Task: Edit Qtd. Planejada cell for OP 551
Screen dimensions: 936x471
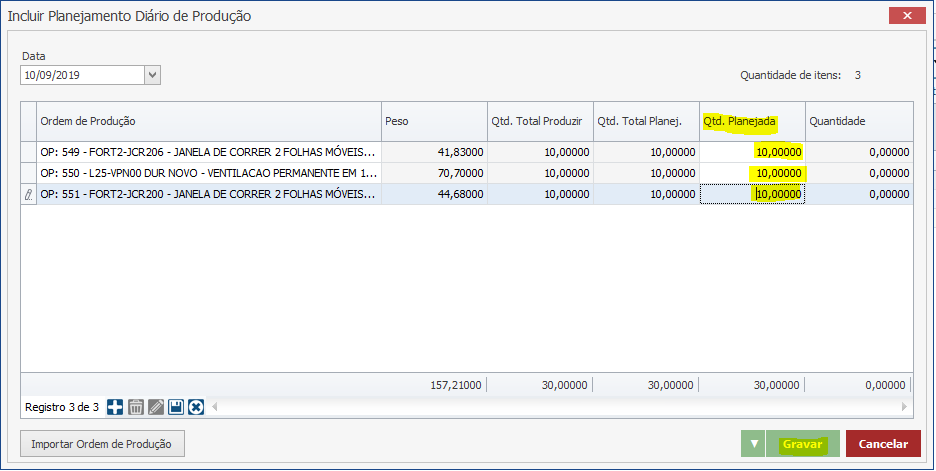Action: (x=752, y=195)
